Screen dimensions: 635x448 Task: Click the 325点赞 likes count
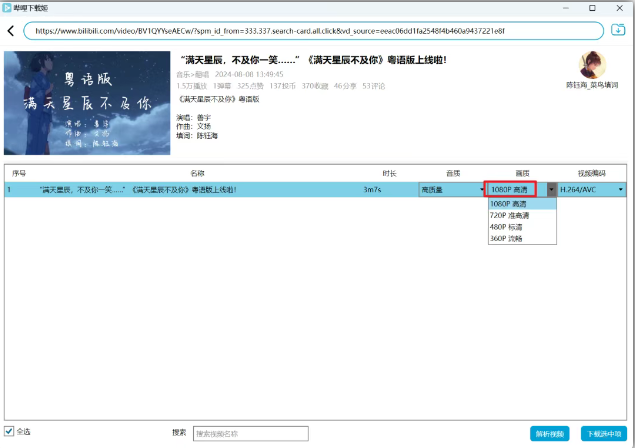click(250, 86)
